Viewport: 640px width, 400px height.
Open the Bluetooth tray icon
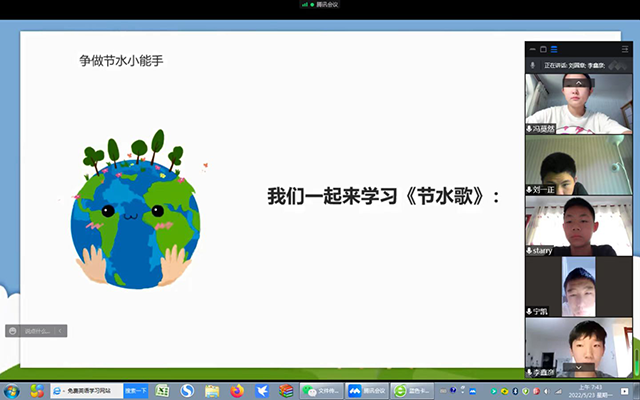pyautogui.click(x=515, y=391)
